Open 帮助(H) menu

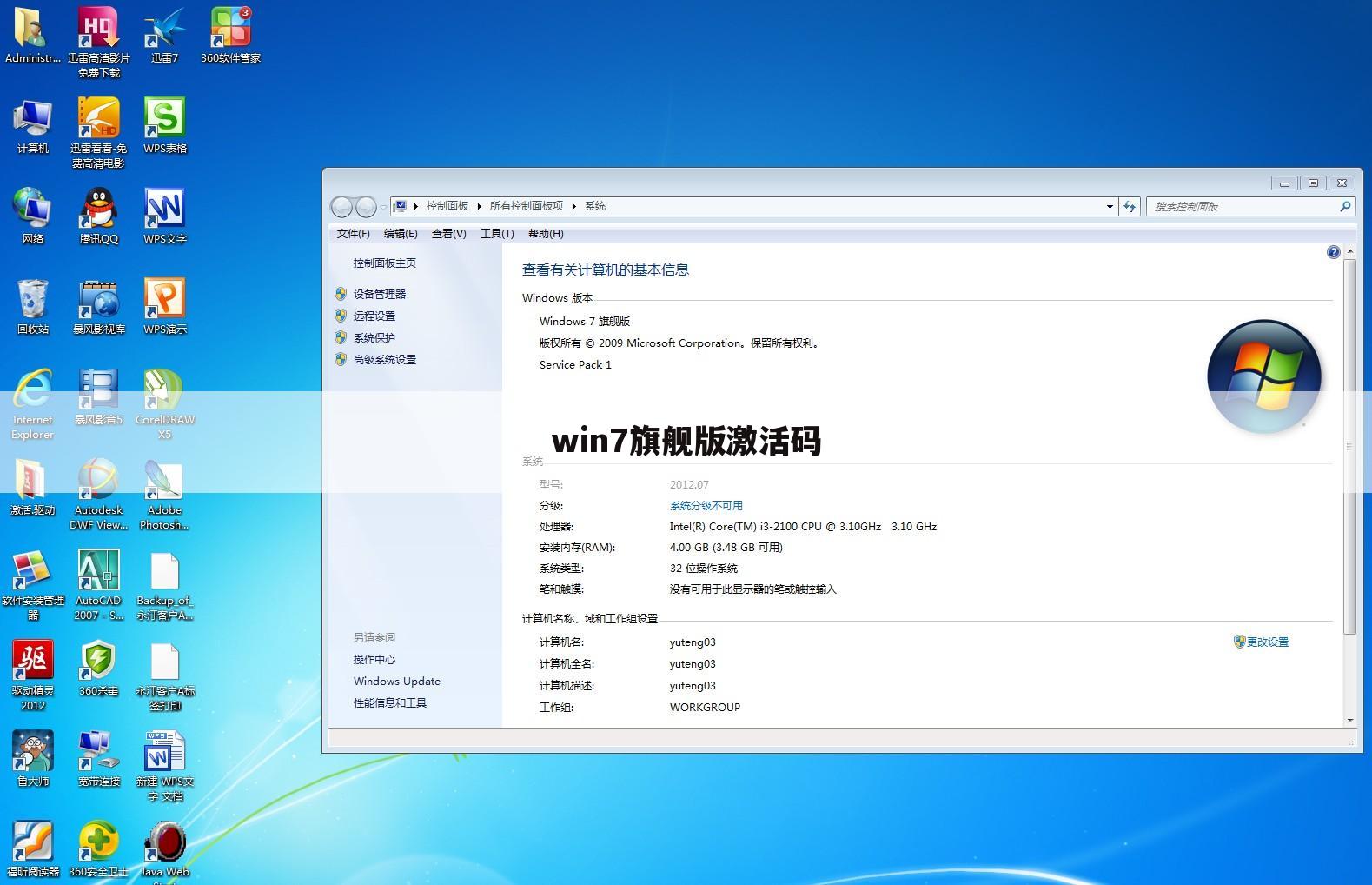click(x=545, y=233)
